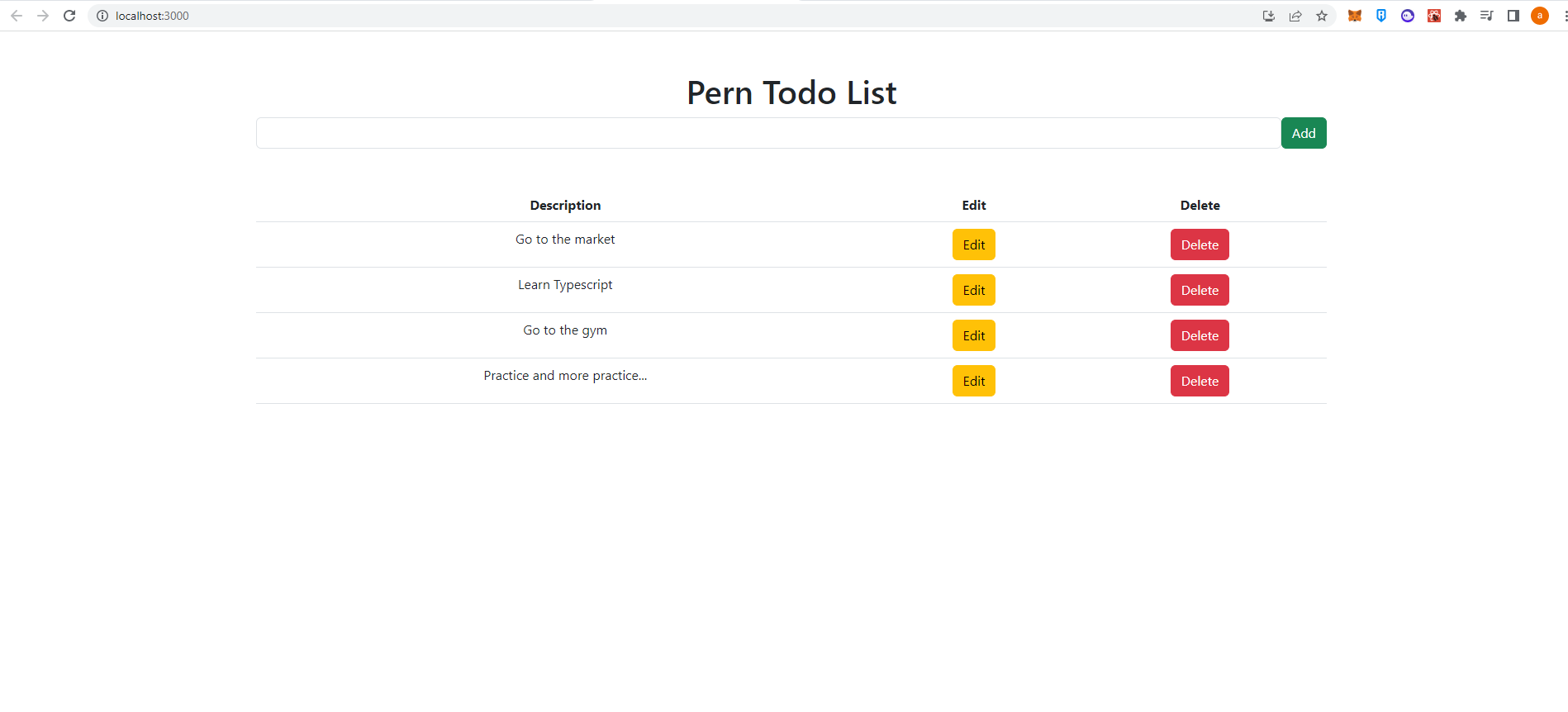Reload the page
Viewport: 1568px width, 712px height.
pos(69,15)
